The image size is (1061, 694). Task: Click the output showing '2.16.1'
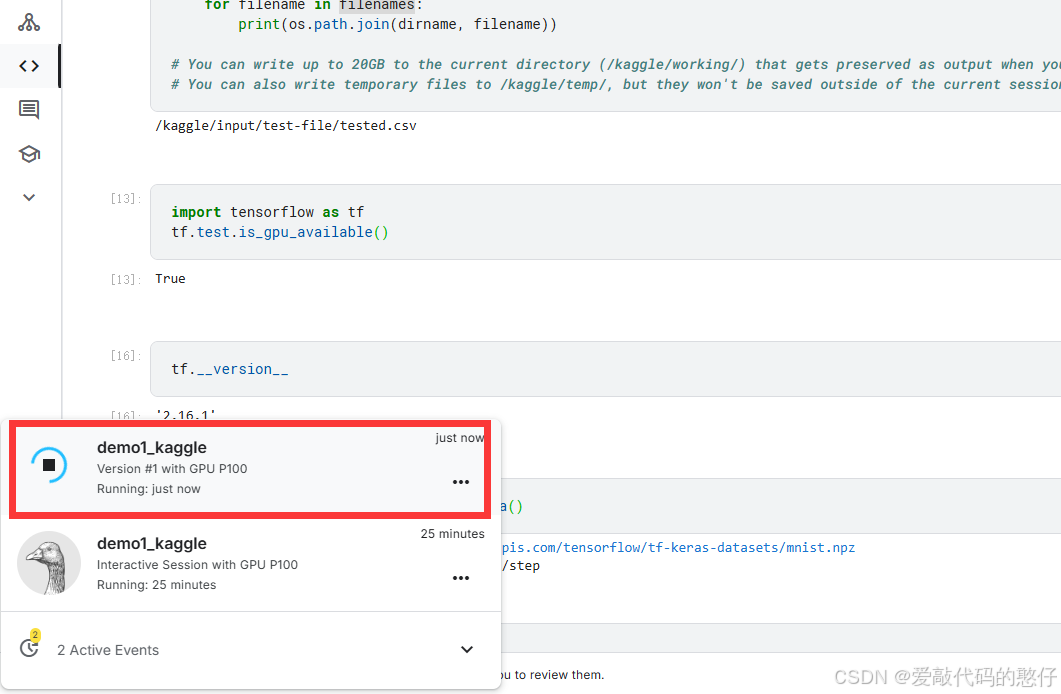(x=185, y=415)
